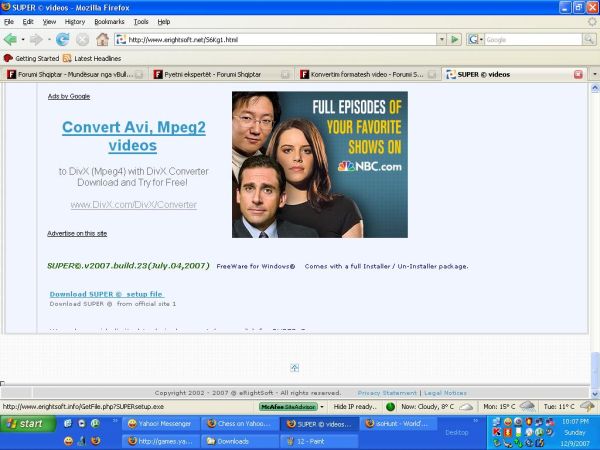The height and width of the screenshot is (450, 600).
Task: Click the Hide IP ready status text
Action: click(355, 407)
